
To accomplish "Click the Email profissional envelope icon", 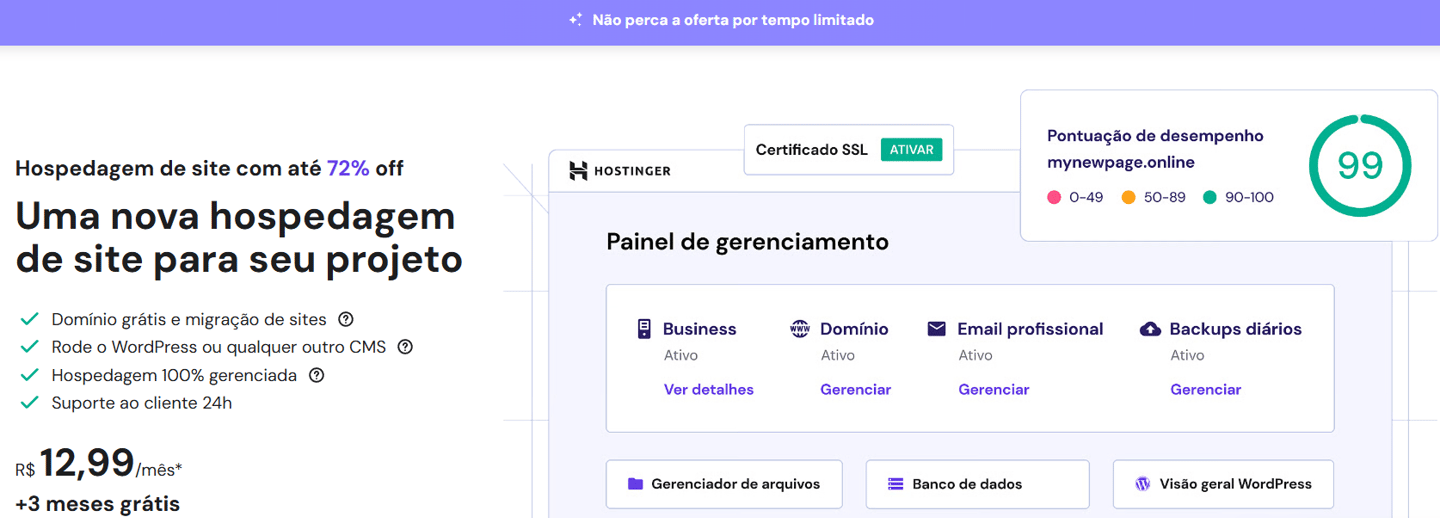I will [x=936, y=329].
